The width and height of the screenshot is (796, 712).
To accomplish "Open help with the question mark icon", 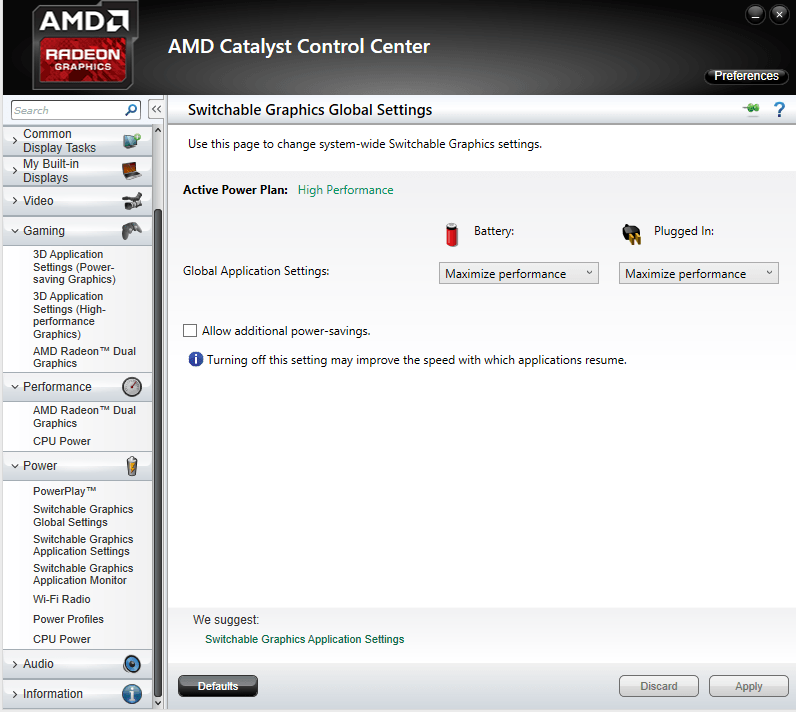I will pos(779,109).
